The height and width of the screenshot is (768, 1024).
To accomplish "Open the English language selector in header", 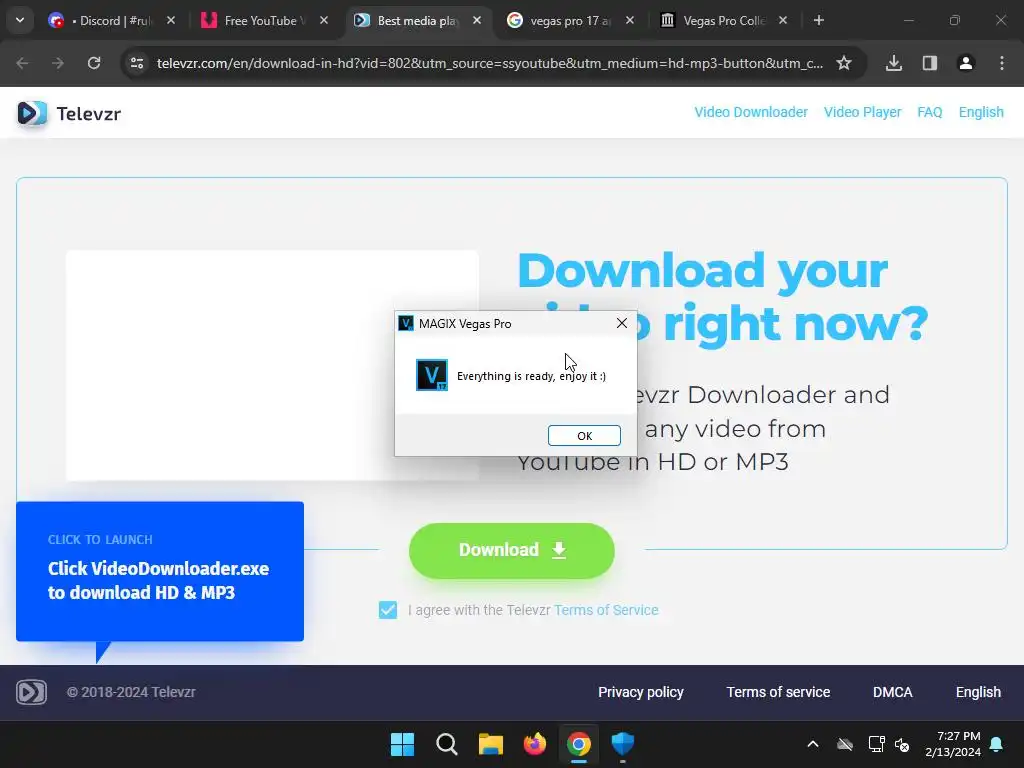I will [x=981, y=112].
